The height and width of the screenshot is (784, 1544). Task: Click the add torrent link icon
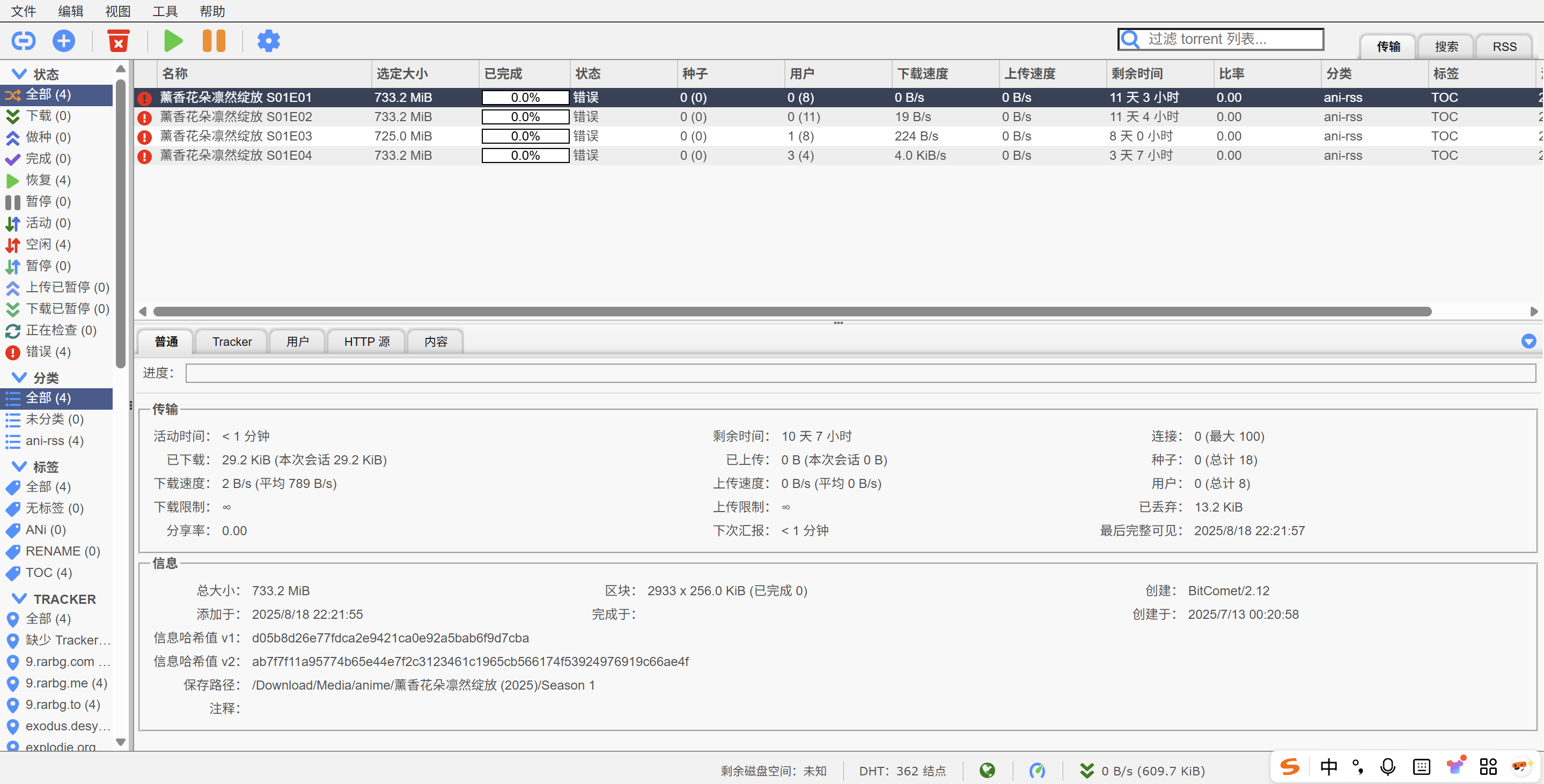(24, 41)
